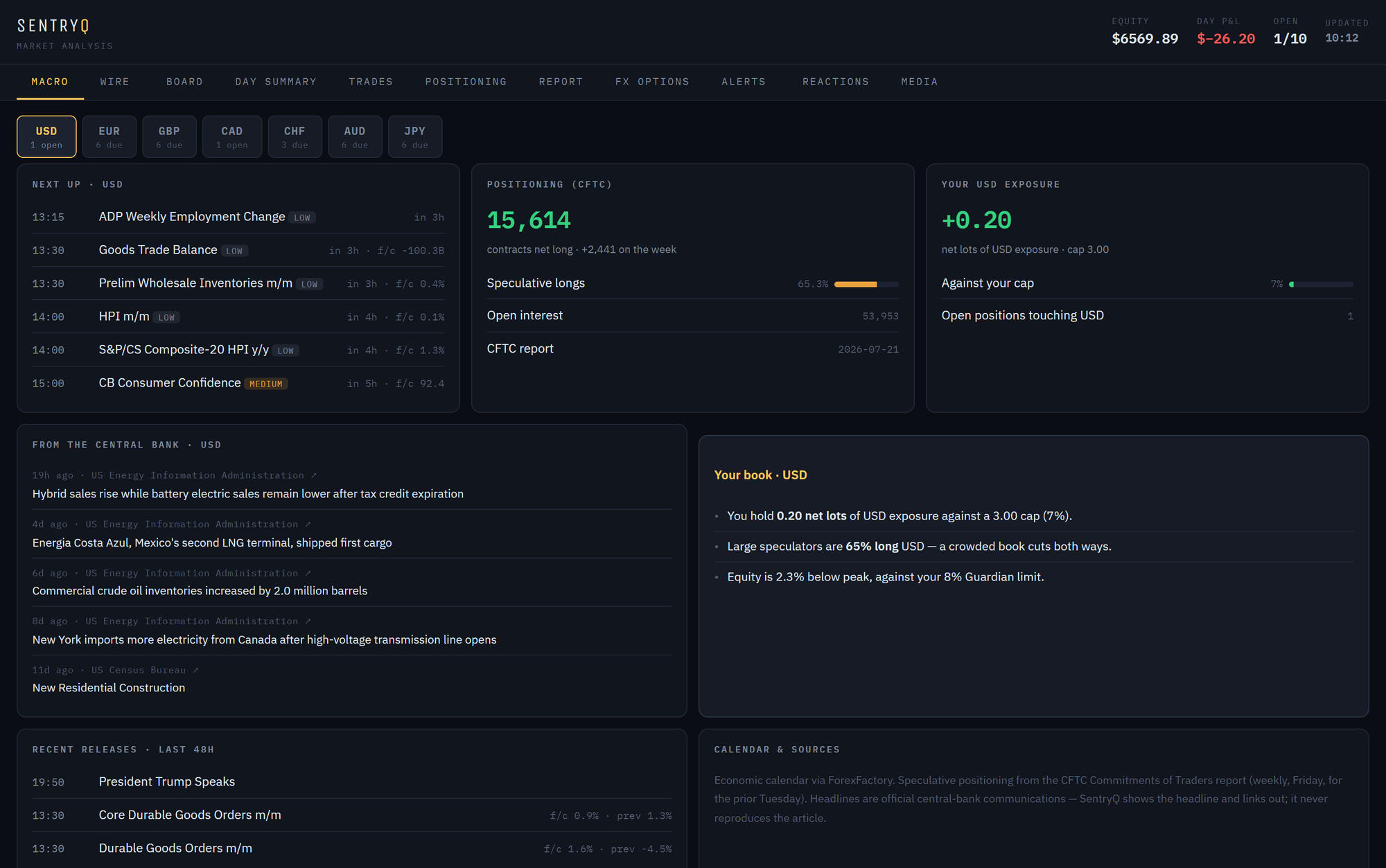Image resolution: width=1386 pixels, height=868 pixels.
Task: Open the Macro tab
Action: [x=50, y=82]
